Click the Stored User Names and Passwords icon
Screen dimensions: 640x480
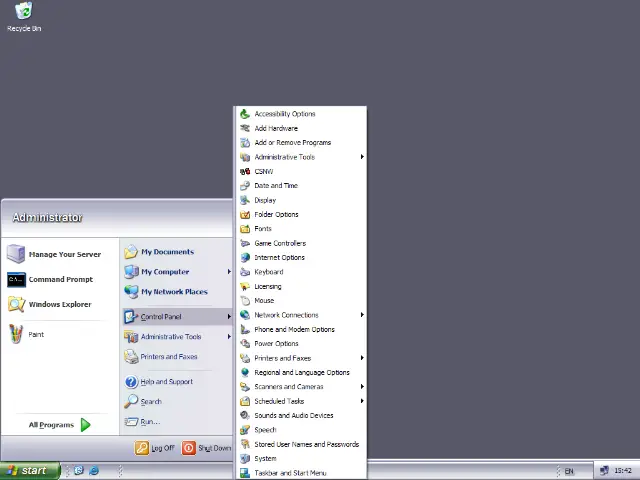pos(245,444)
